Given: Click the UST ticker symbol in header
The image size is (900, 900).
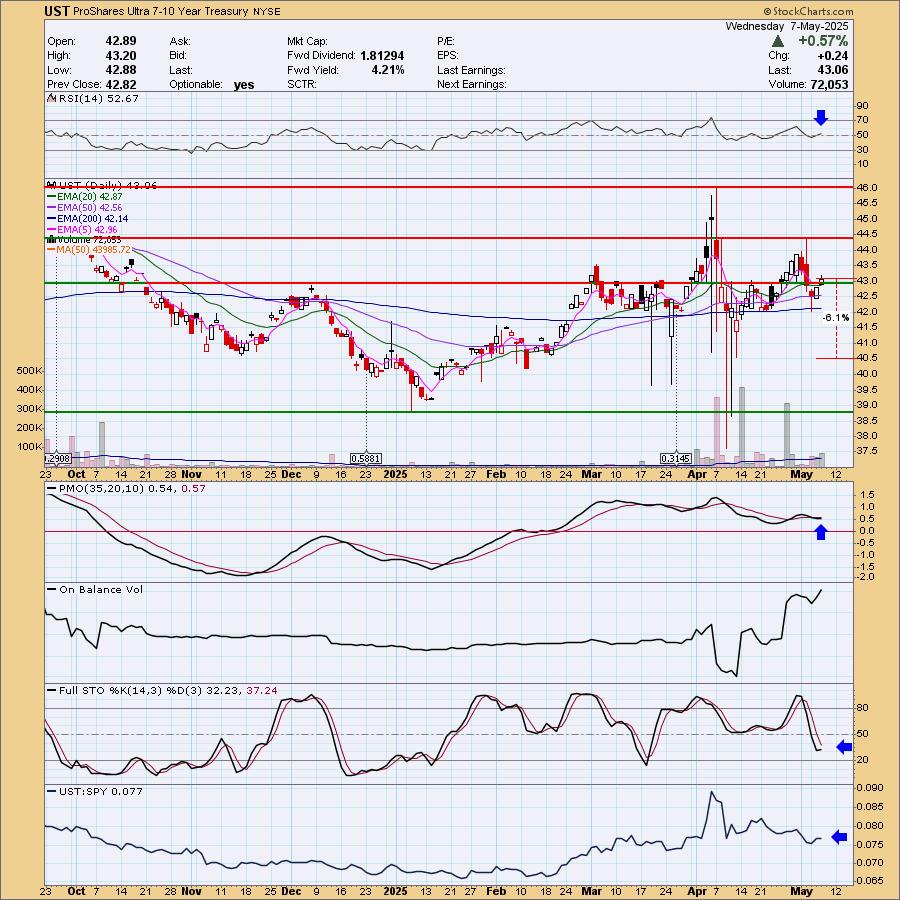Looking at the screenshot, I should (x=57, y=11).
